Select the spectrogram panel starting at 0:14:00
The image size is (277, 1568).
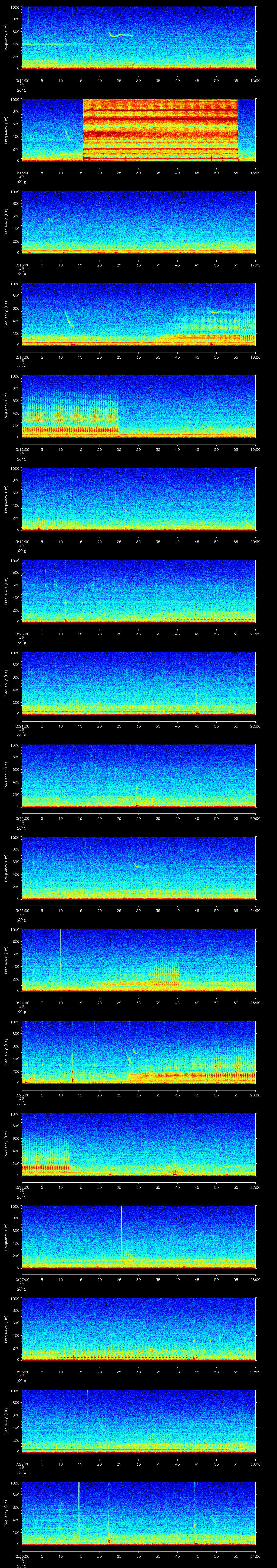pos(138,38)
